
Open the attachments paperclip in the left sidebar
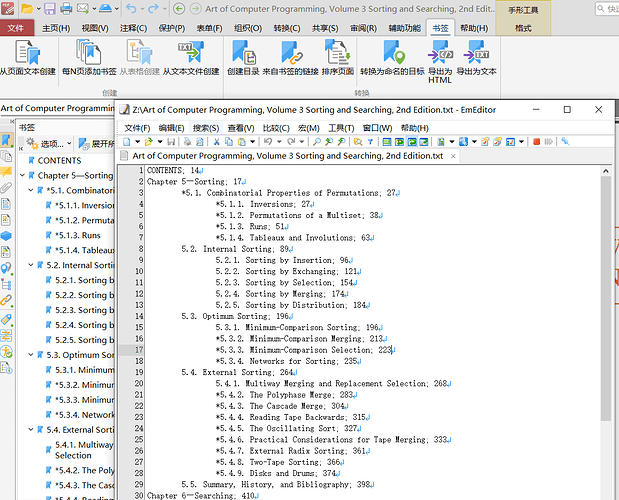tap(6, 187)
